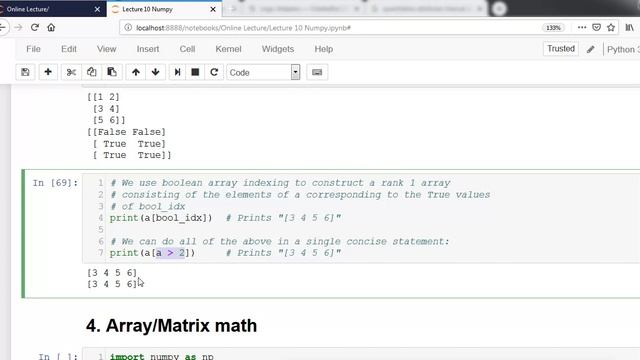This screenshot has width=640, height=360.
Task: Show site information icon in address bar
Action: 128,27
